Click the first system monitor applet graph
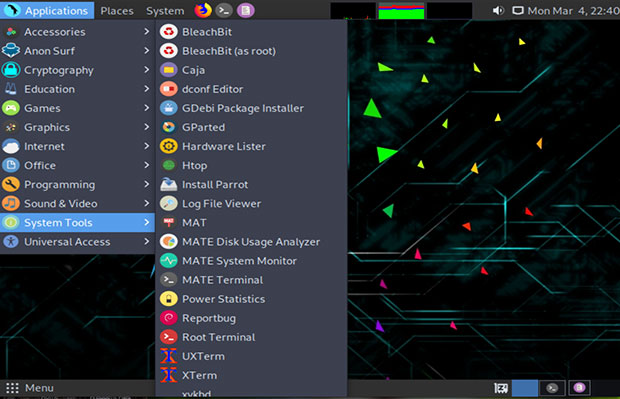This screenshot has width=620, height=399. pos(353,11)
